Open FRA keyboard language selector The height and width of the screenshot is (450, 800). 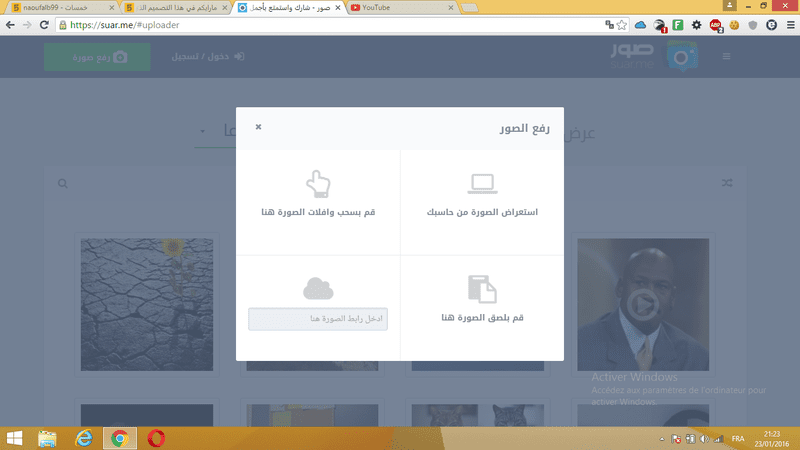[738, 439]
